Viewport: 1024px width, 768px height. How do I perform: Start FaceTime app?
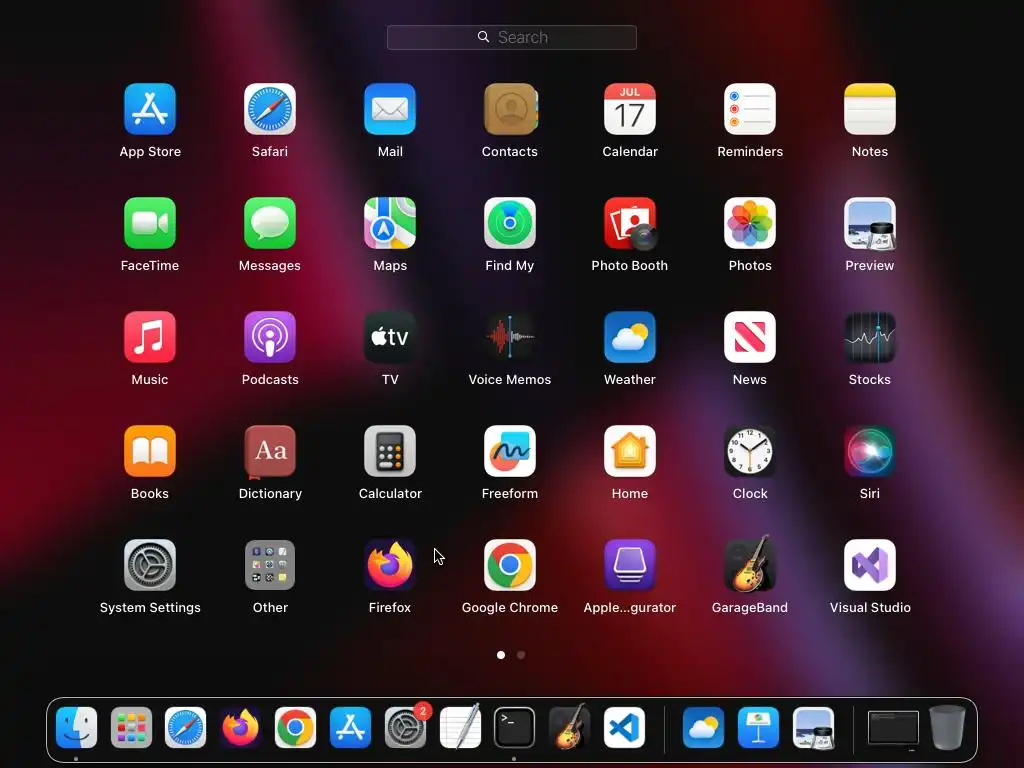[150, 223]
